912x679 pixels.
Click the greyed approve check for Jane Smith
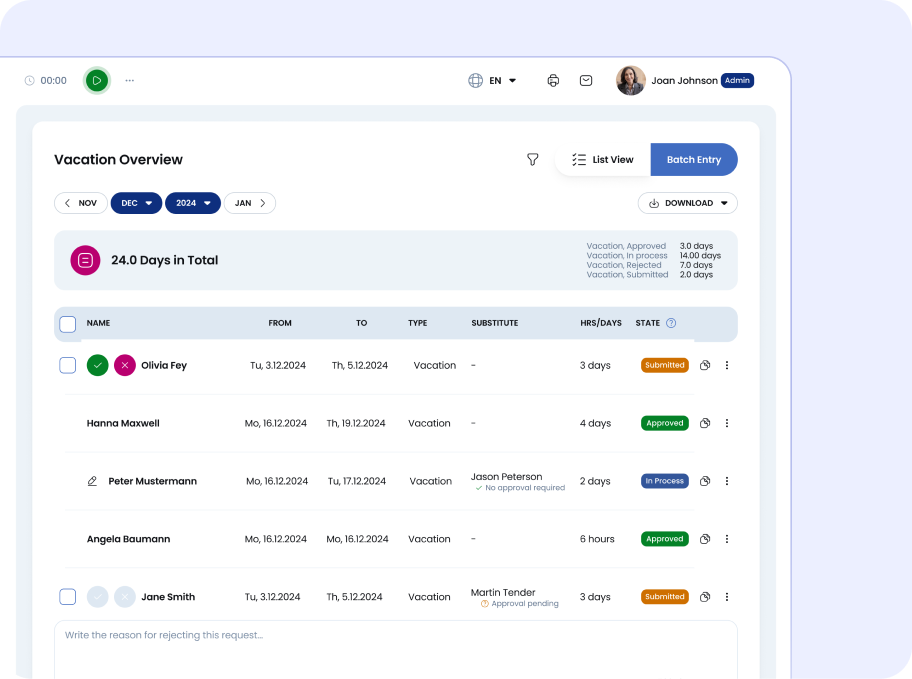tap(98, 597)
